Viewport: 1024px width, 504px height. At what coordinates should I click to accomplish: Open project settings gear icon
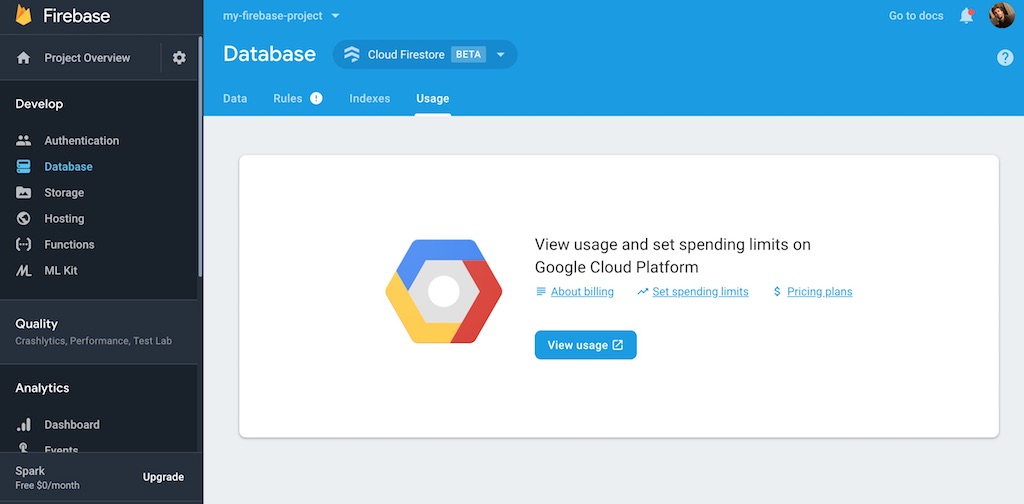tap(179, 58)
